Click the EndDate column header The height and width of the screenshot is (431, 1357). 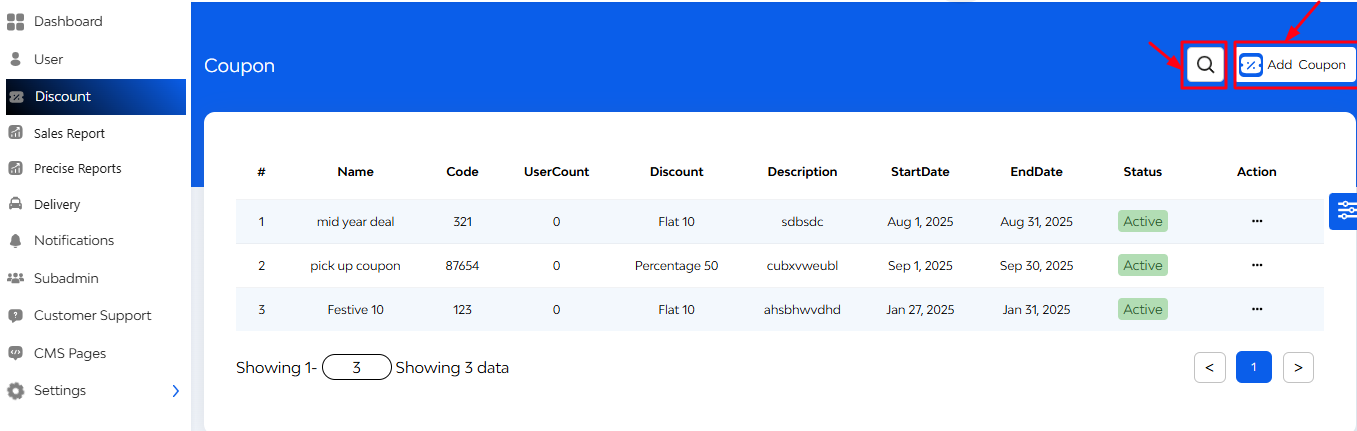click(1036, 172)
